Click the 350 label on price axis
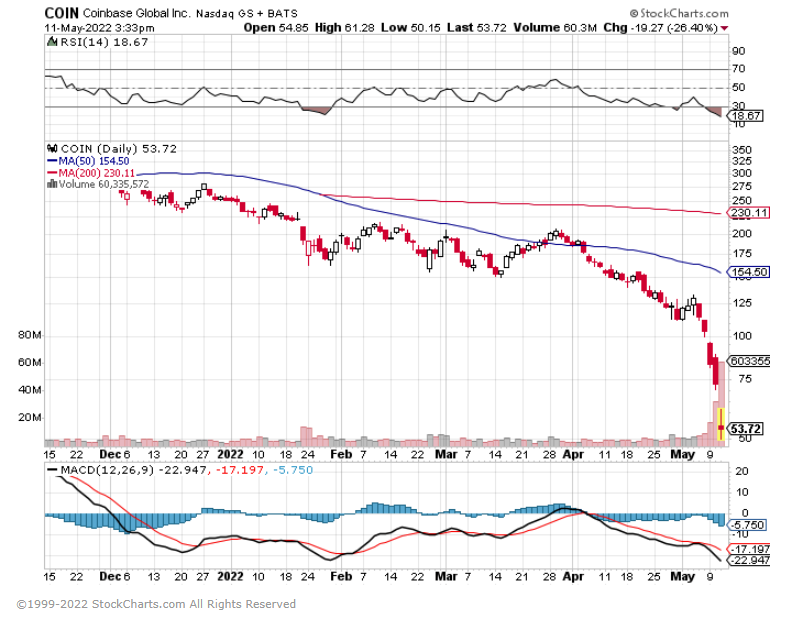This screenshot has width=810, height=628. pyautogui.click(x=742, y=150)
